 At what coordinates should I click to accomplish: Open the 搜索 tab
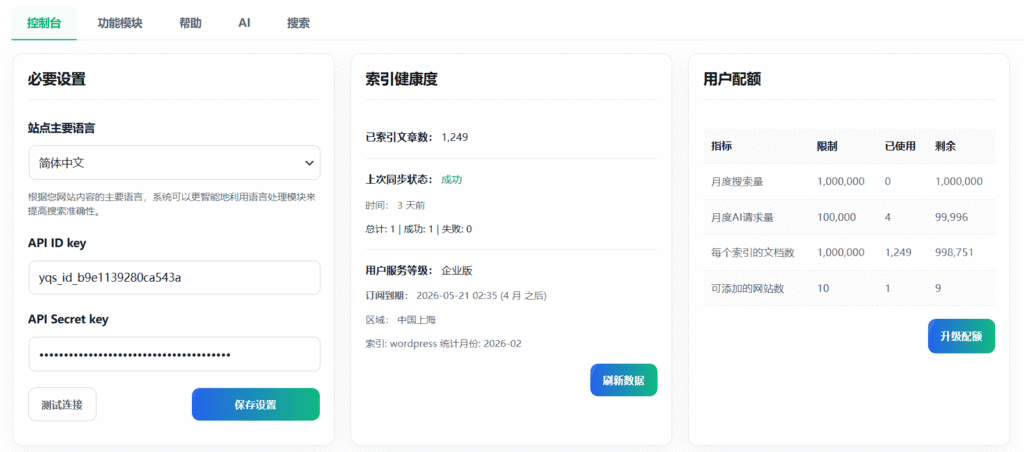298,22
